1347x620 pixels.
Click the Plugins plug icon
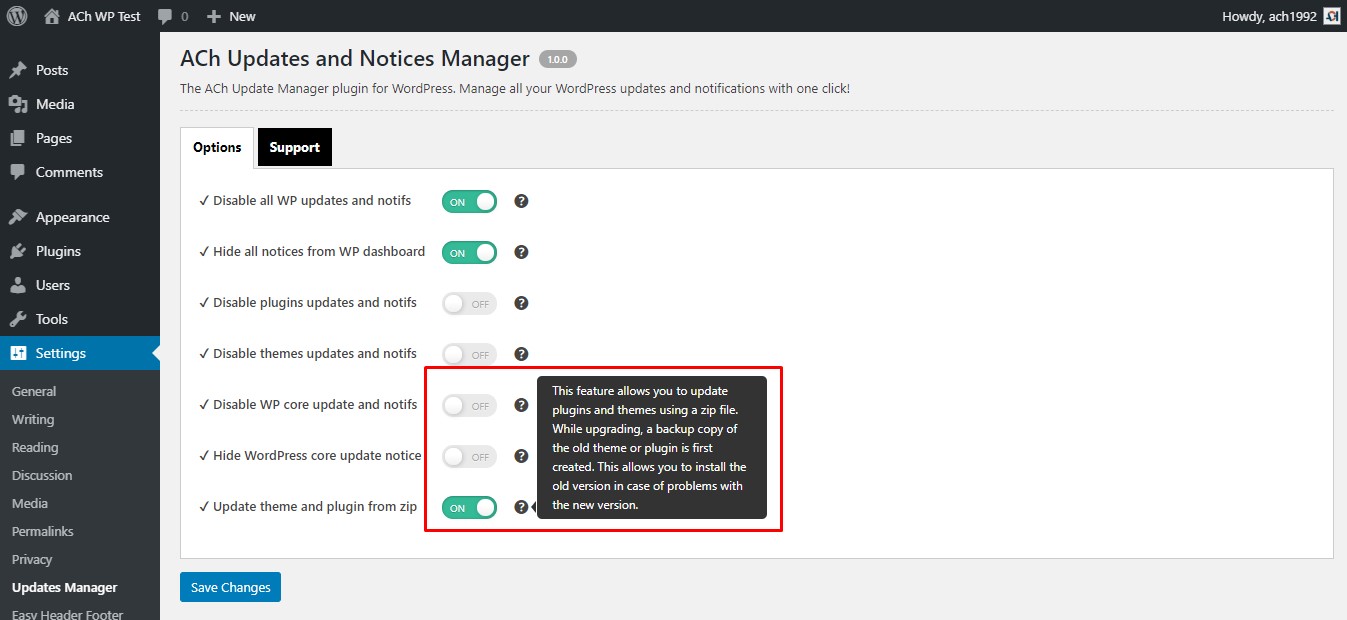(18, 251)
